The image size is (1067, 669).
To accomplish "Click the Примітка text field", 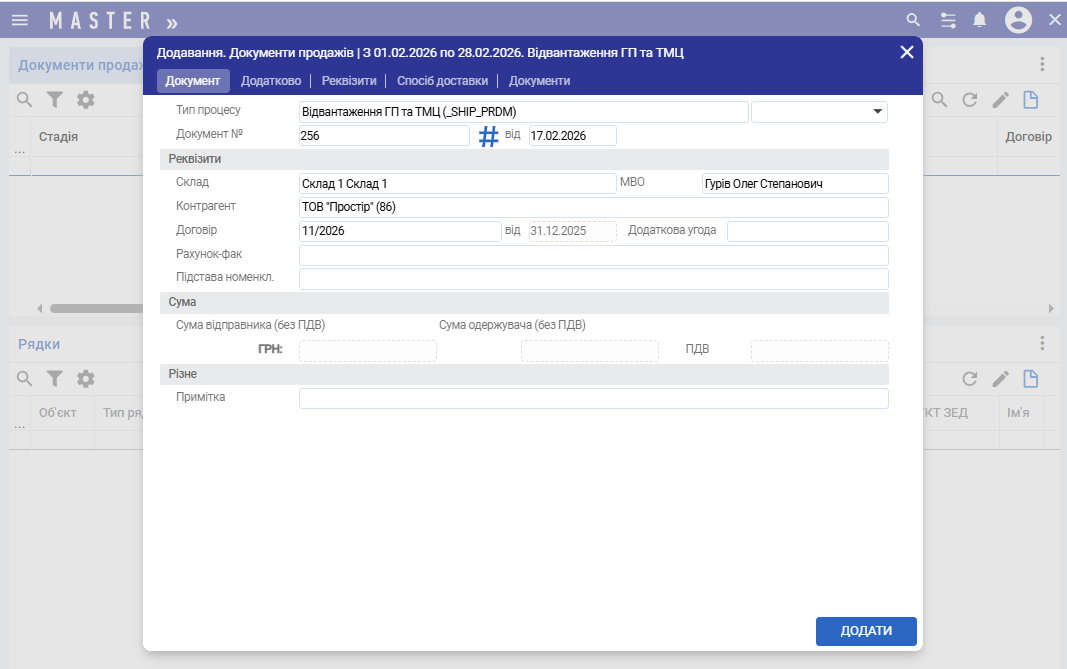I will point(593,399).
